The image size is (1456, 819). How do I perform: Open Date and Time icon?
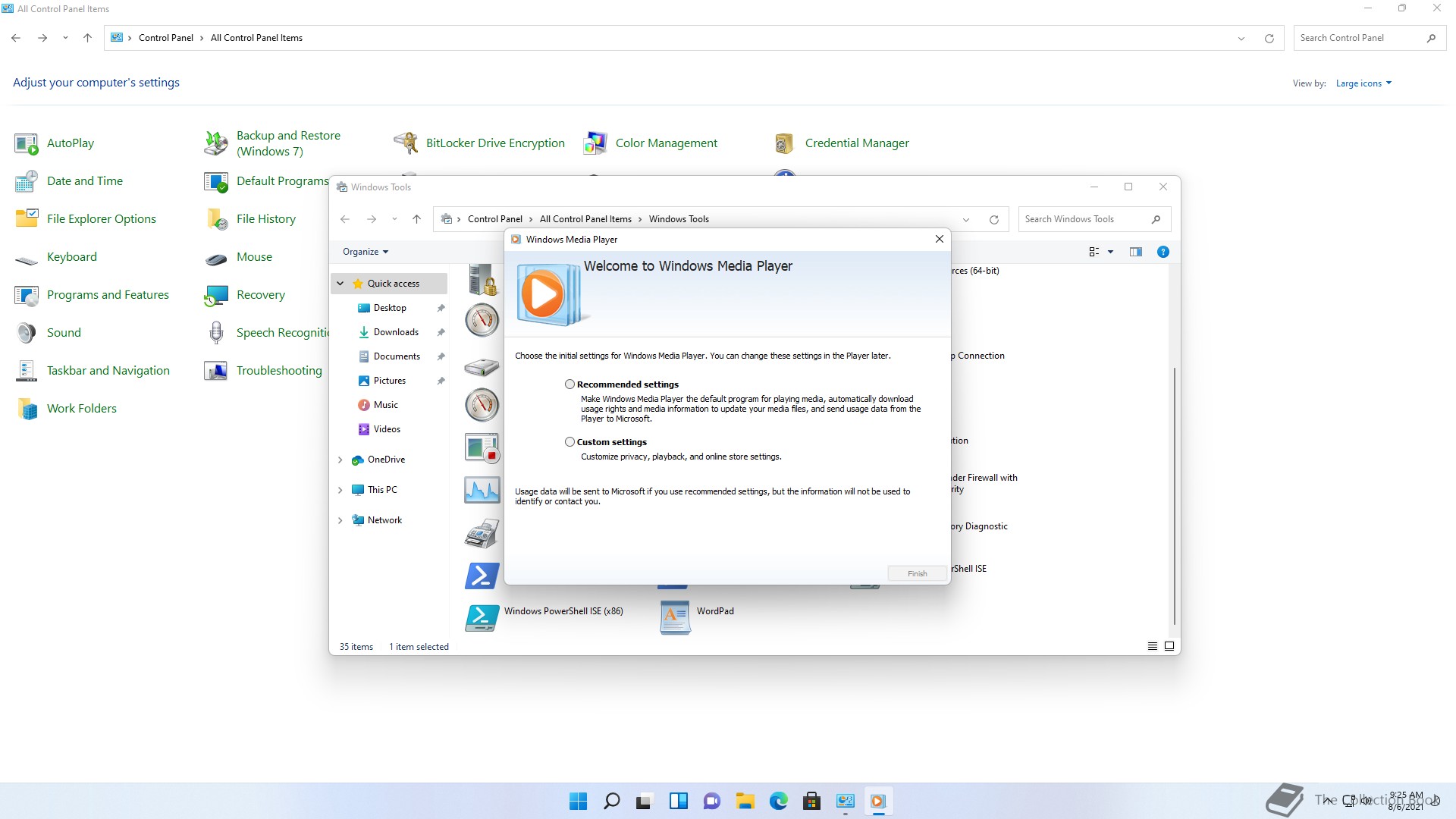[27, 181]
